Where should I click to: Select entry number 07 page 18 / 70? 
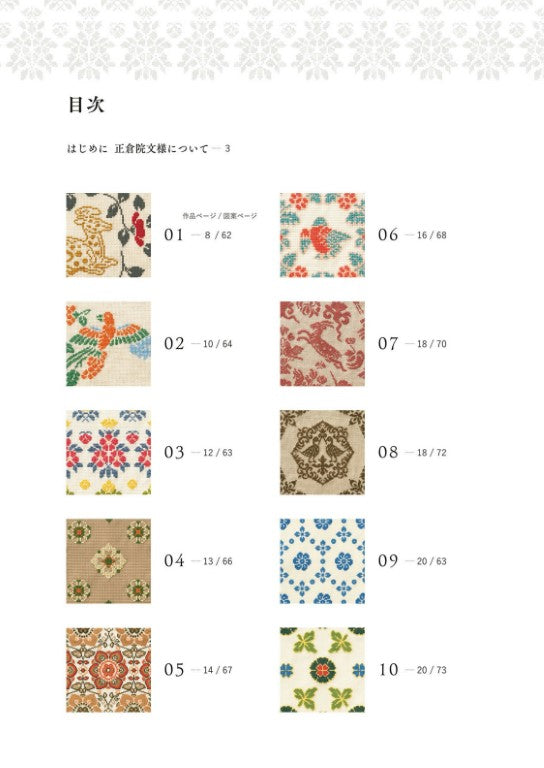[412, 344]
